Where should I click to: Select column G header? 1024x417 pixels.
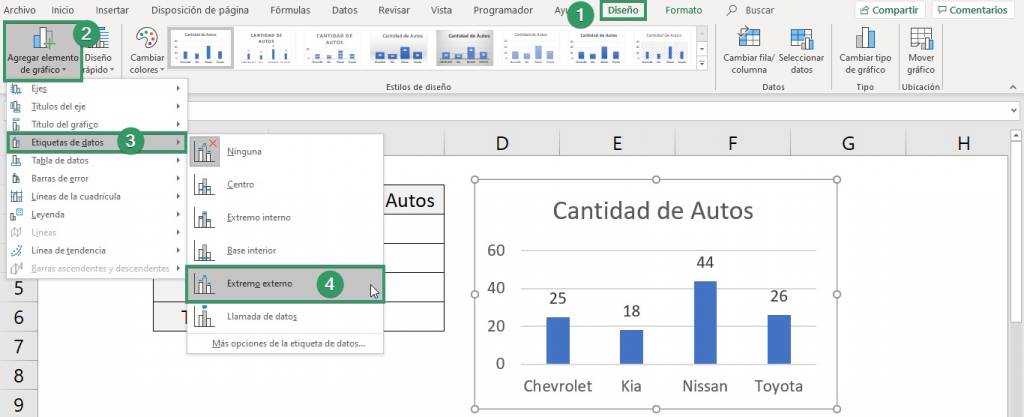pyautogui.click(x=848, y=144)
